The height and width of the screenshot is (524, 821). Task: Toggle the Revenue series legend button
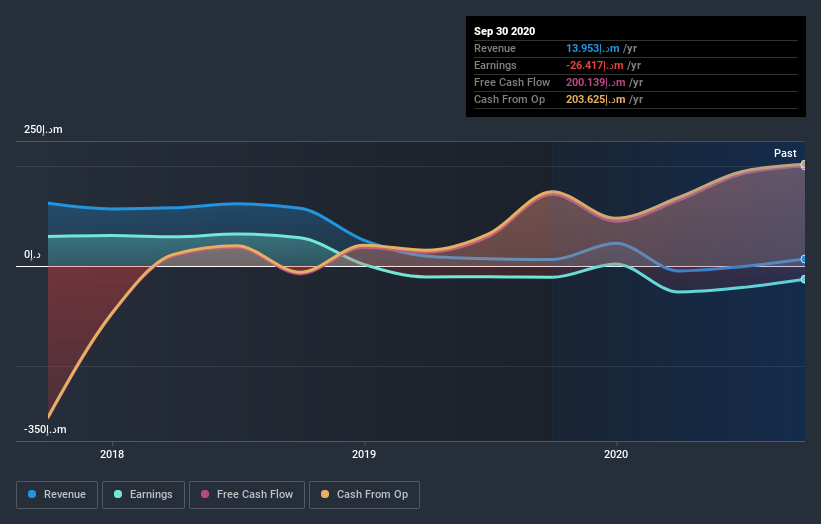pyautogui.click(x=57, y=495)
